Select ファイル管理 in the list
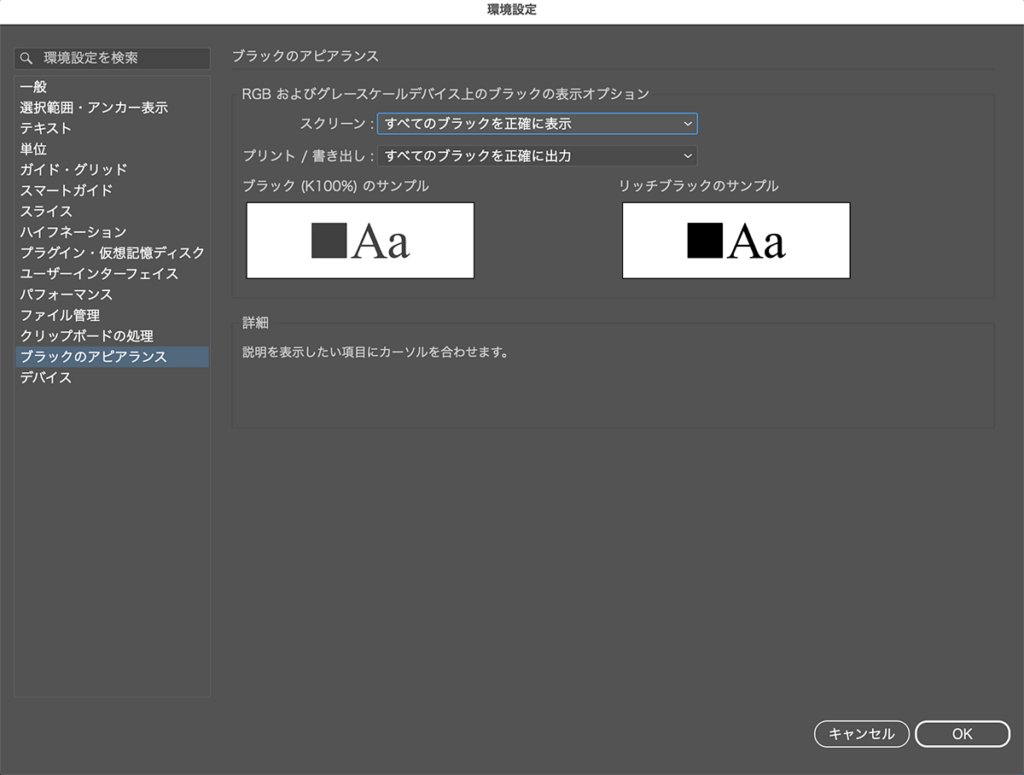This screenshot has height=775, width=1024. 60,315
